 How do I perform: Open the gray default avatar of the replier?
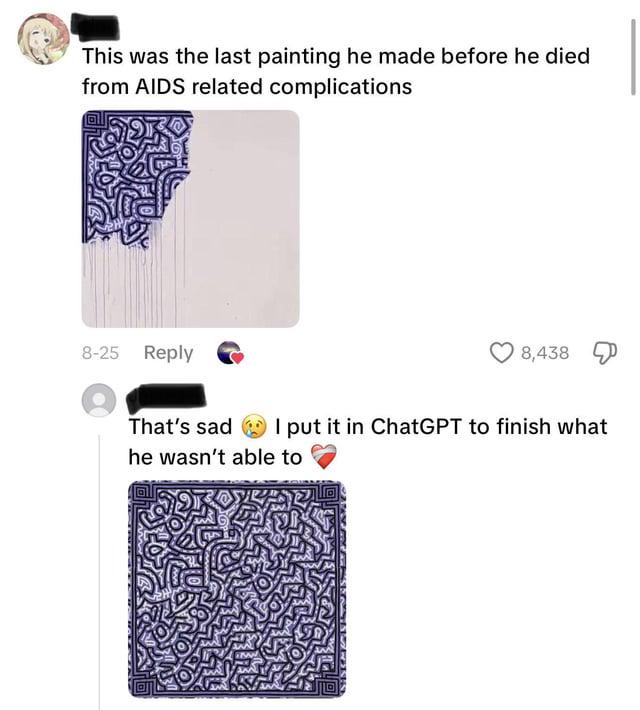(x=99, y=400)
